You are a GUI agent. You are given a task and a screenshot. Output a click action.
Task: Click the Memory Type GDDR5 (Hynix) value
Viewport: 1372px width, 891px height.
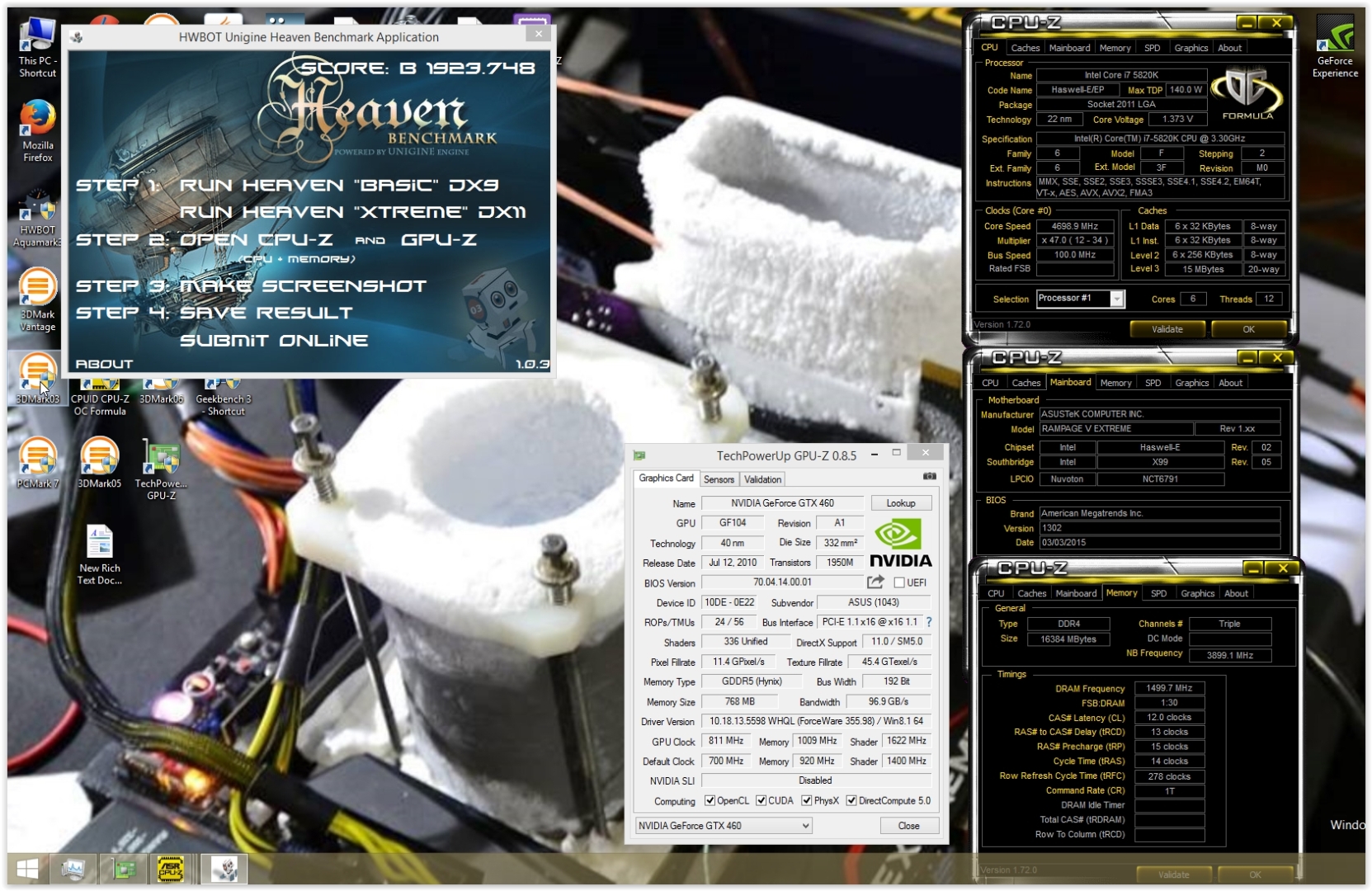point(752,682)
